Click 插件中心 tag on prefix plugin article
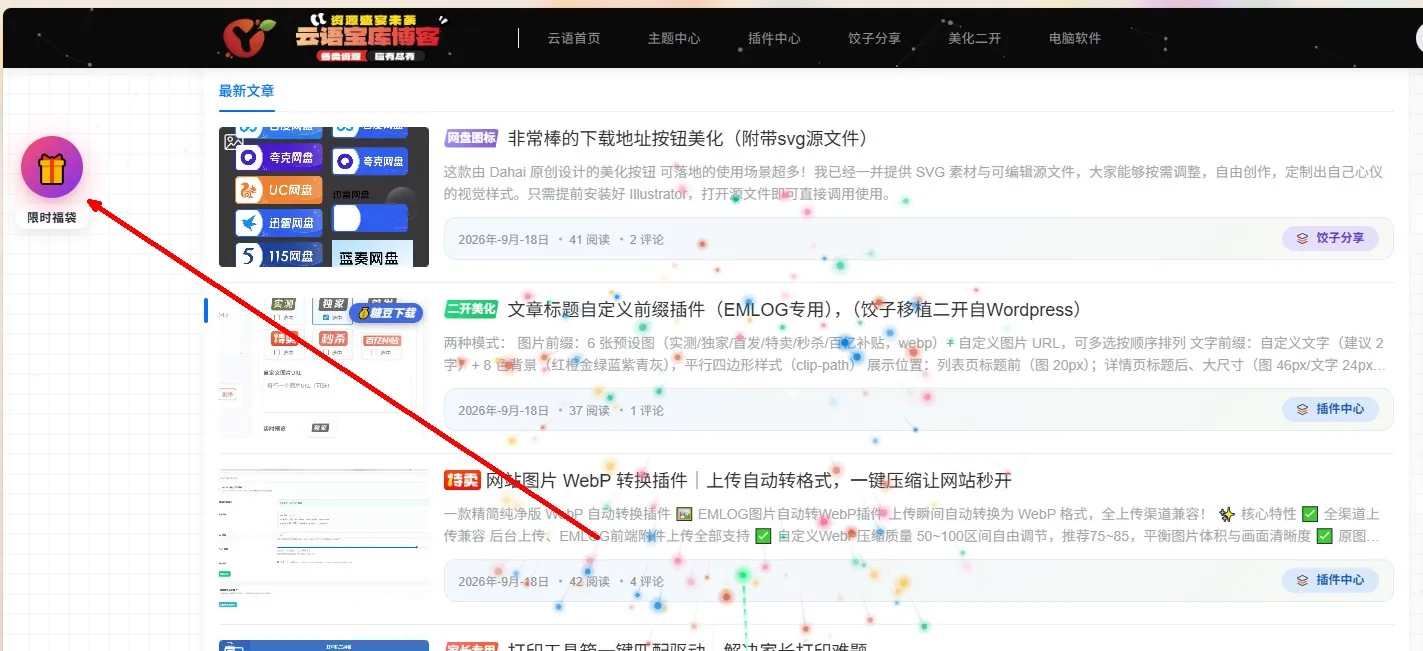This screenshot has width=1423, height=651. pos(1330,409)
